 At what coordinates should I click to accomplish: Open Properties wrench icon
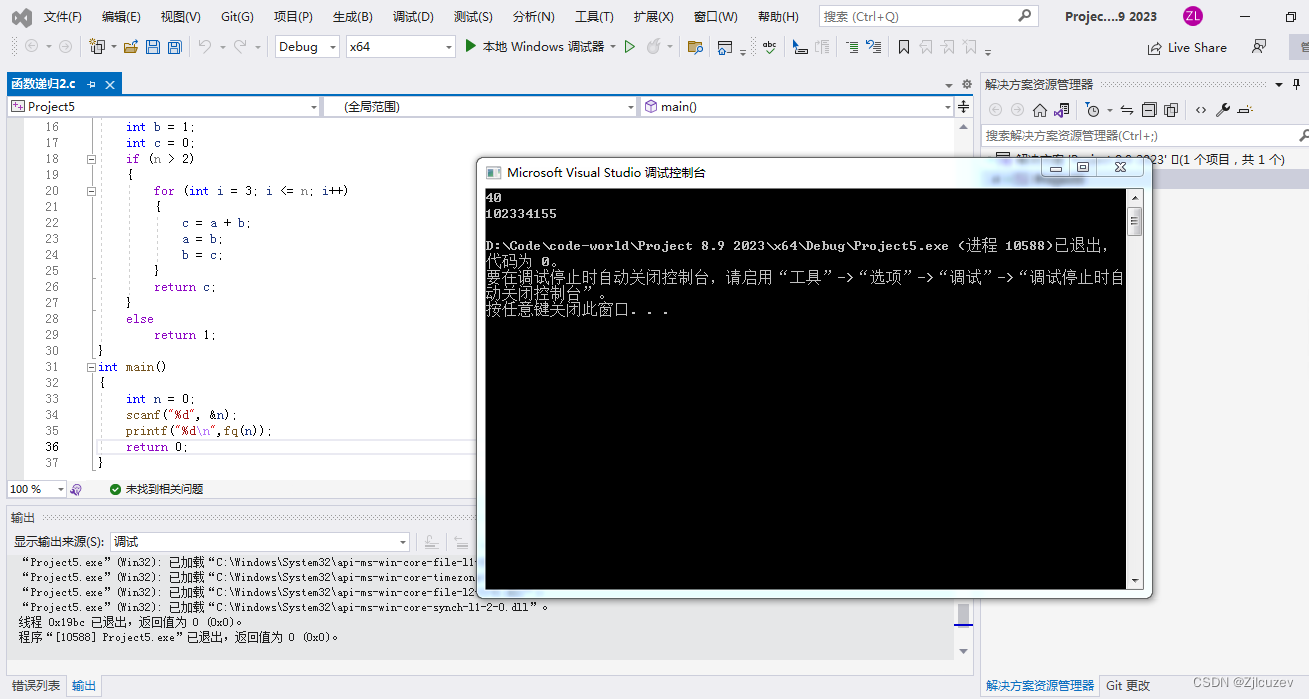pyautogui.click(x=1224, y=110)
